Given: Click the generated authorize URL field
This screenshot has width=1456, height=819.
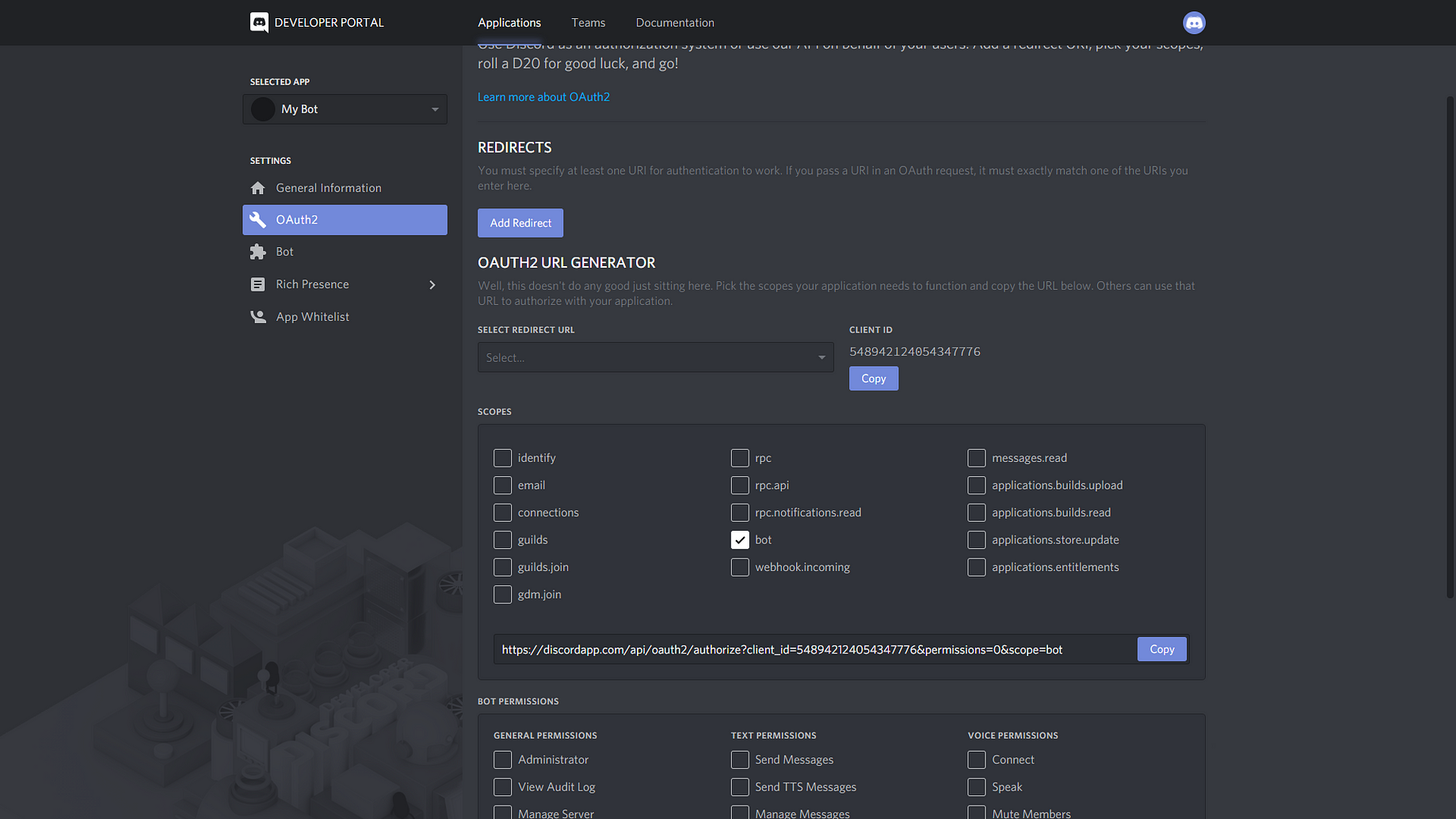Looking at the screenshot, I should (814, 649).
